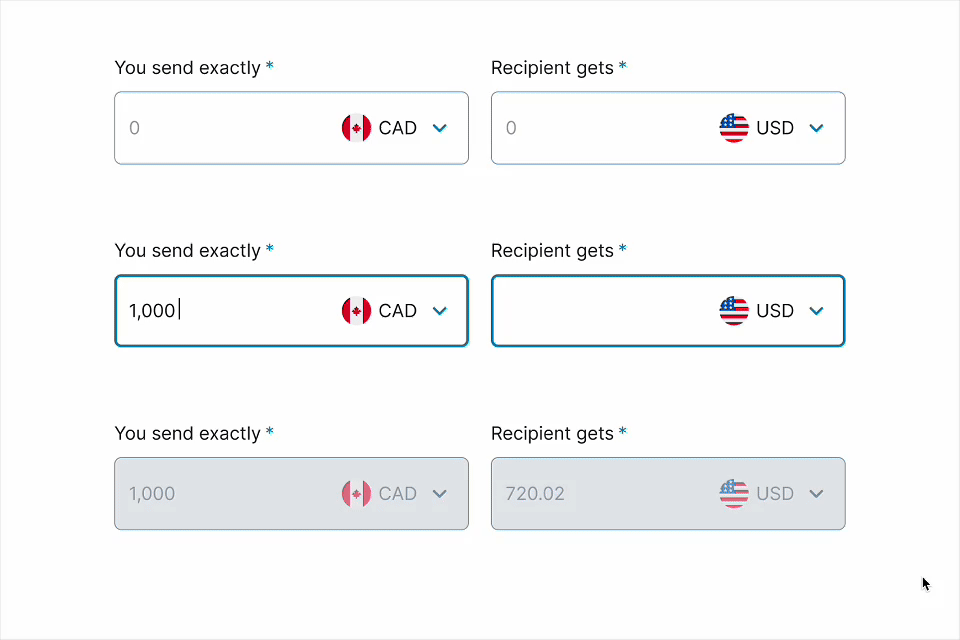Click the US flag next to the 720.02 amount

[x=734, y=493]
